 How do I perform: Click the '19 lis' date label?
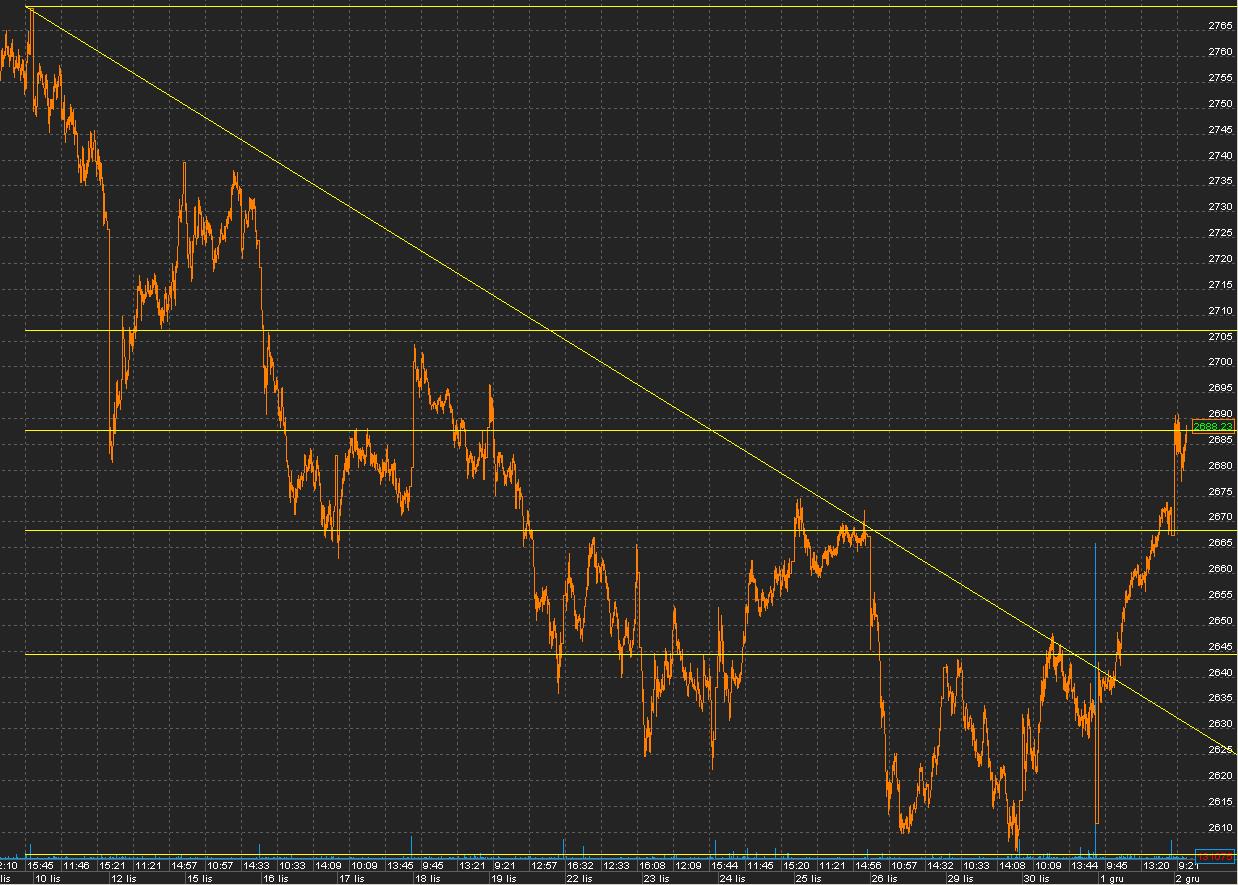[x=503, y=878]
